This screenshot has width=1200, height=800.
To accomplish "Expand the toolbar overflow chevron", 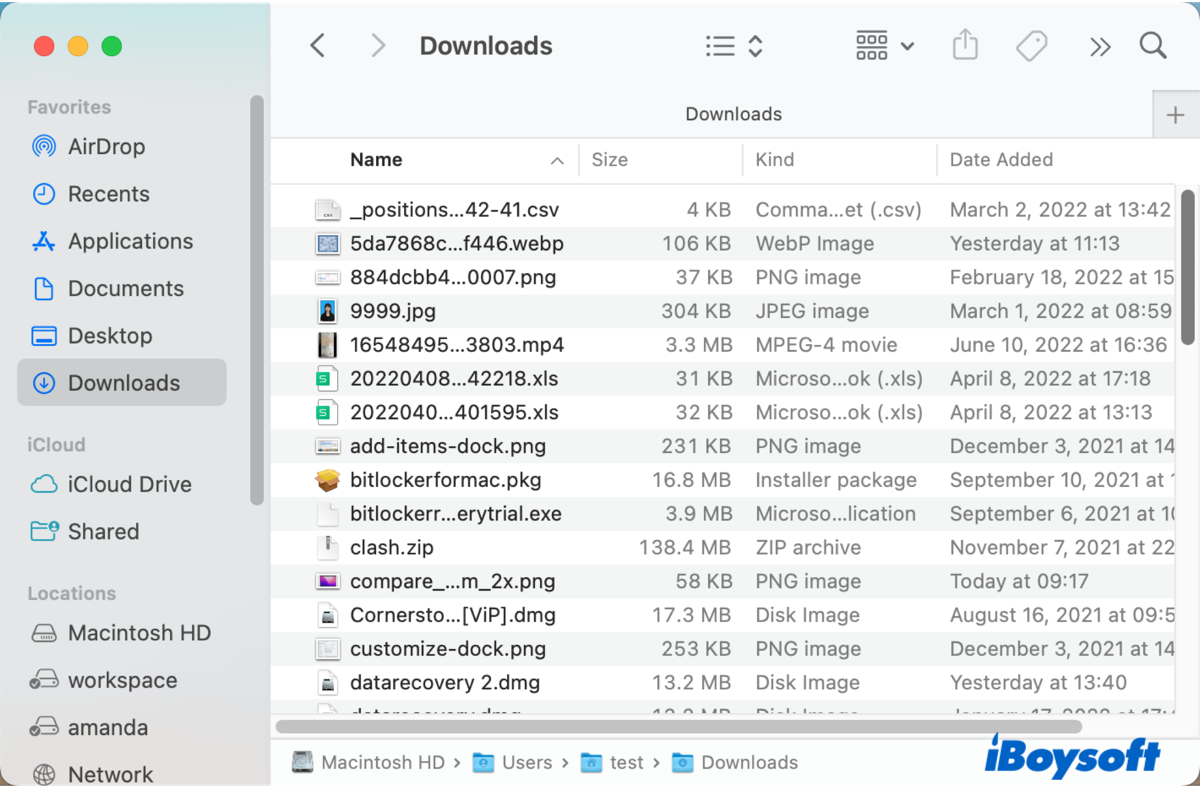I will tap(1100, 45).
